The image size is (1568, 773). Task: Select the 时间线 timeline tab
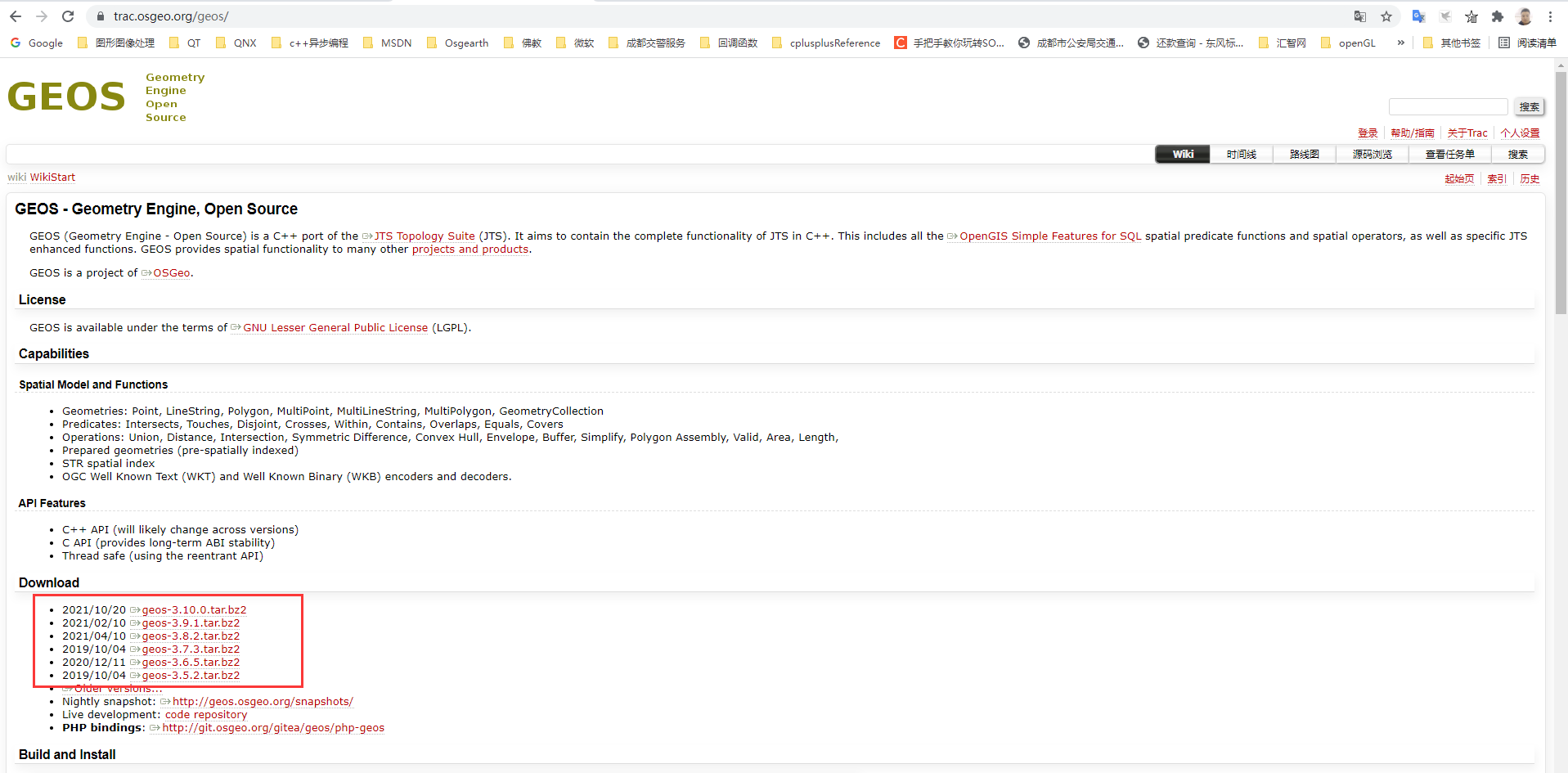(x=1241, y=155)
